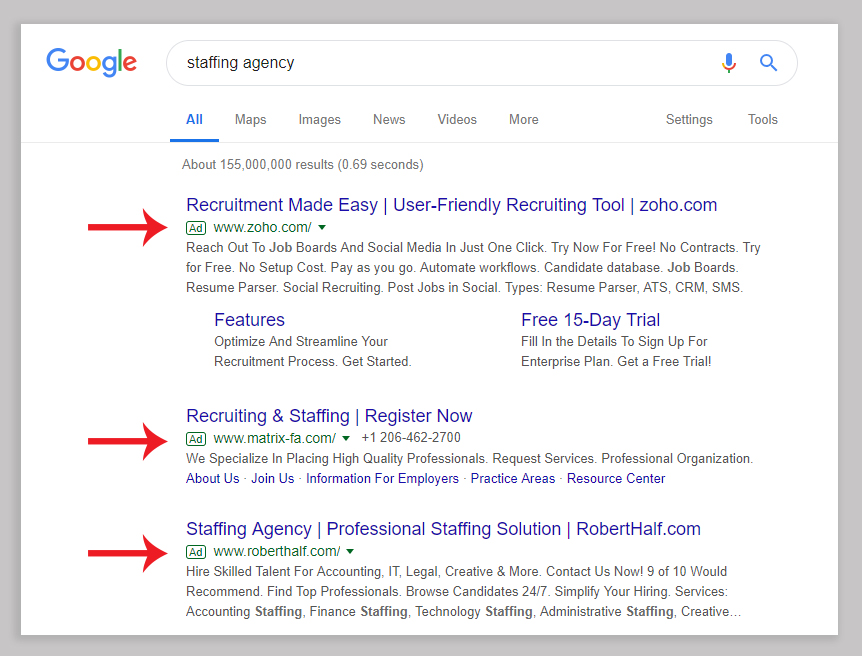Click Optimize And Streamline Your Recruitment Process text
This screenshot has height=656, width=862.
click(x=313, y=351)
